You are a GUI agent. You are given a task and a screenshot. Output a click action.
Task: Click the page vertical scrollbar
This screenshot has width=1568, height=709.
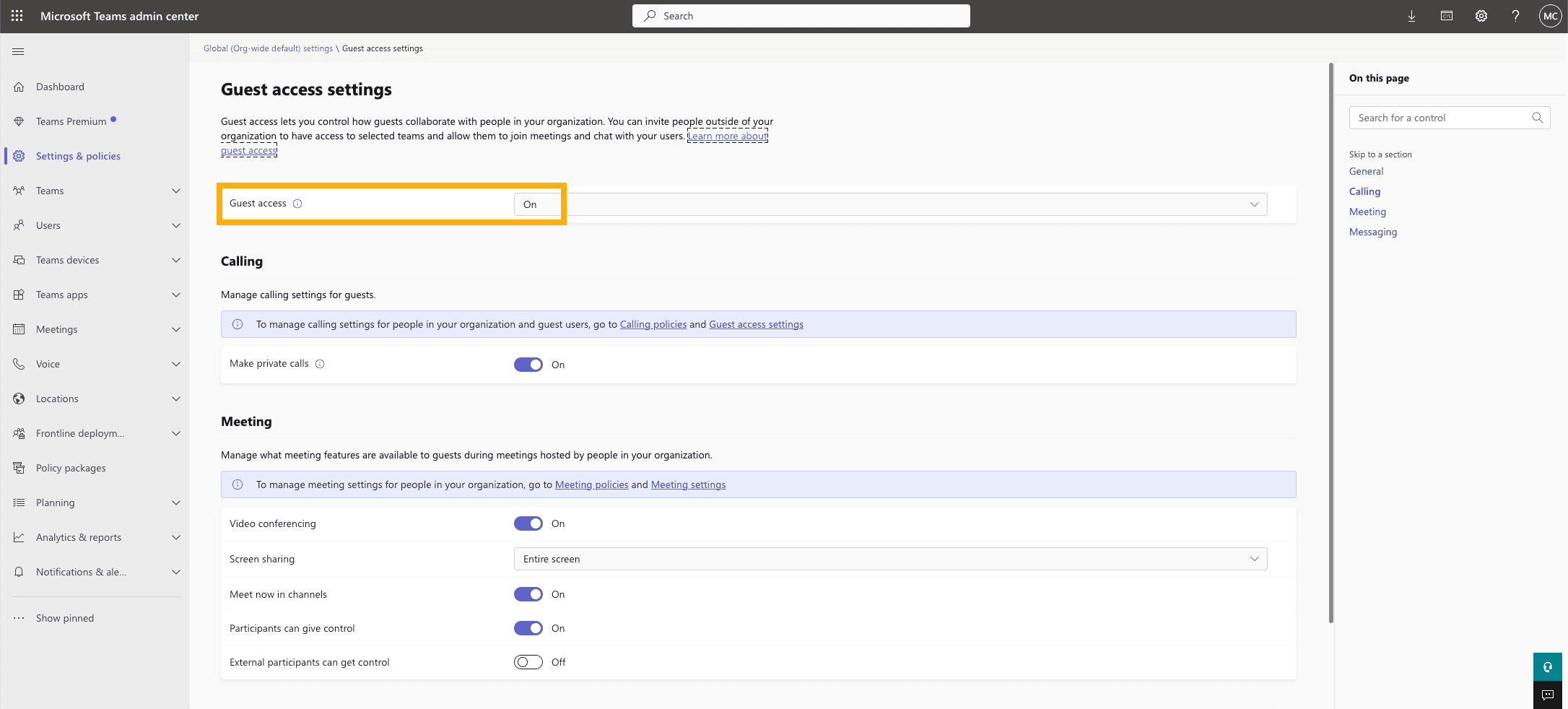[1330, 343]
